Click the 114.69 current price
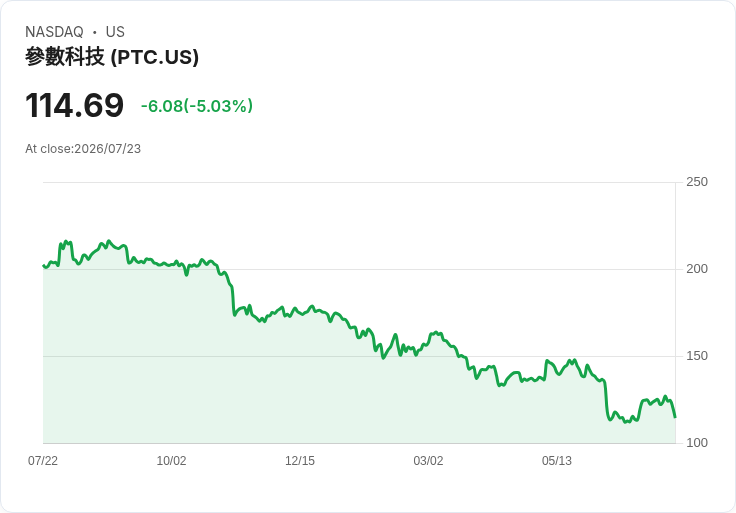 [x=74, y=105]
